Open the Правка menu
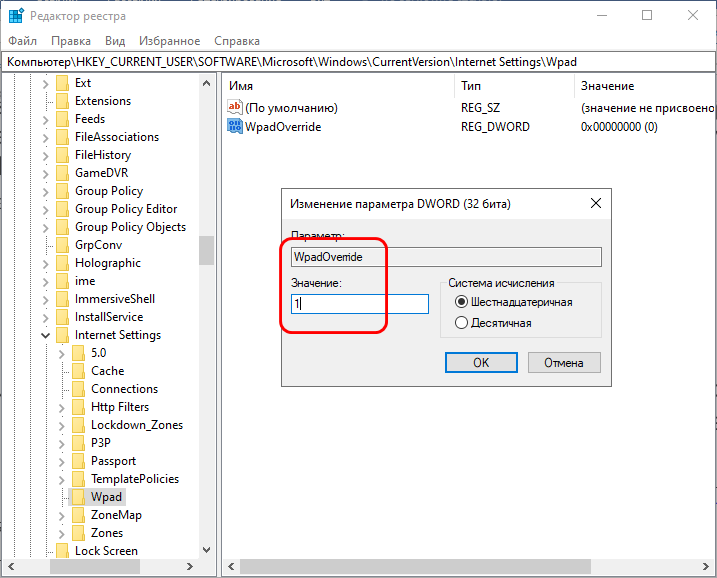Viewport: 717px width, 578px height. [71, 41]
